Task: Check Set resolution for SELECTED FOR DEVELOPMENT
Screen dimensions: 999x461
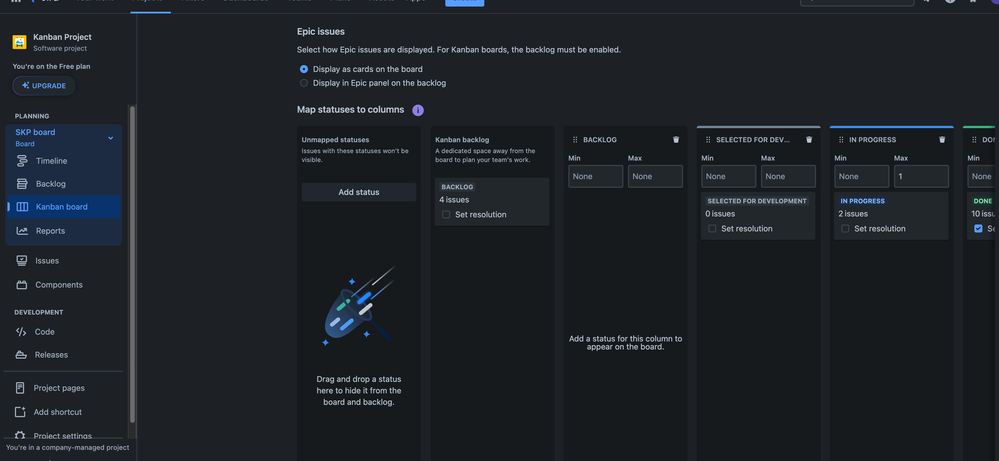Action: click(x=712, y=229)
